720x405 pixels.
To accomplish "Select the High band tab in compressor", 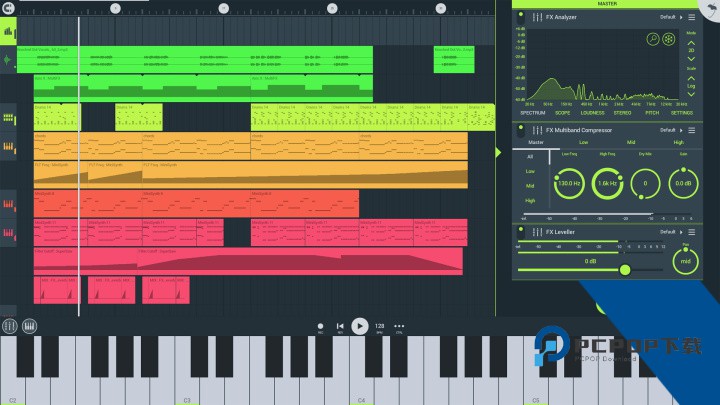I will [679, 143].
